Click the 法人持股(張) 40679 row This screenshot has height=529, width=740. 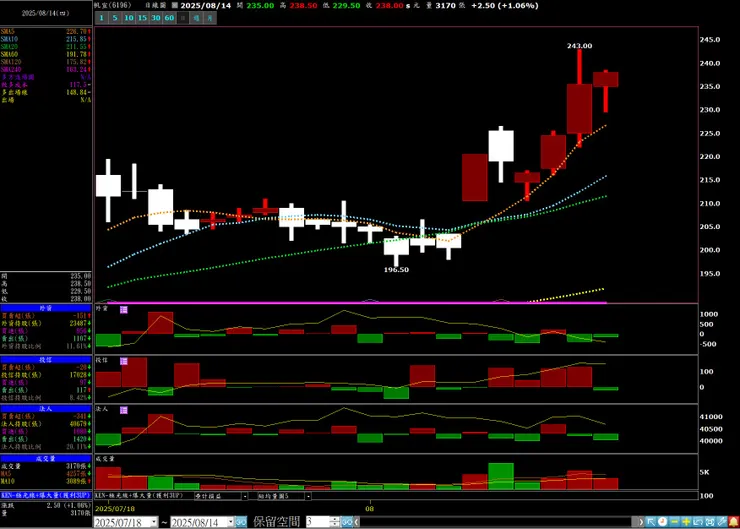tap(46, 424)
